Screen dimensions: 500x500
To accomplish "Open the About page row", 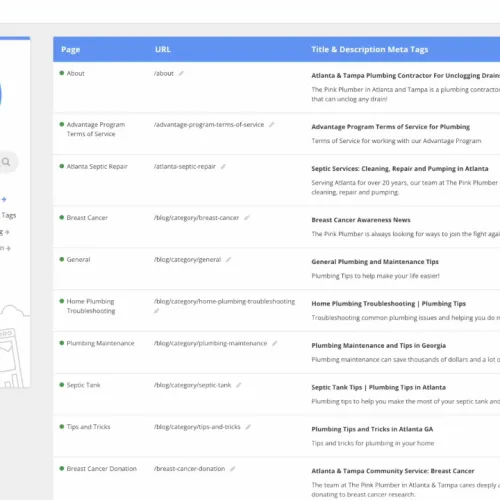I will (75, 73).
